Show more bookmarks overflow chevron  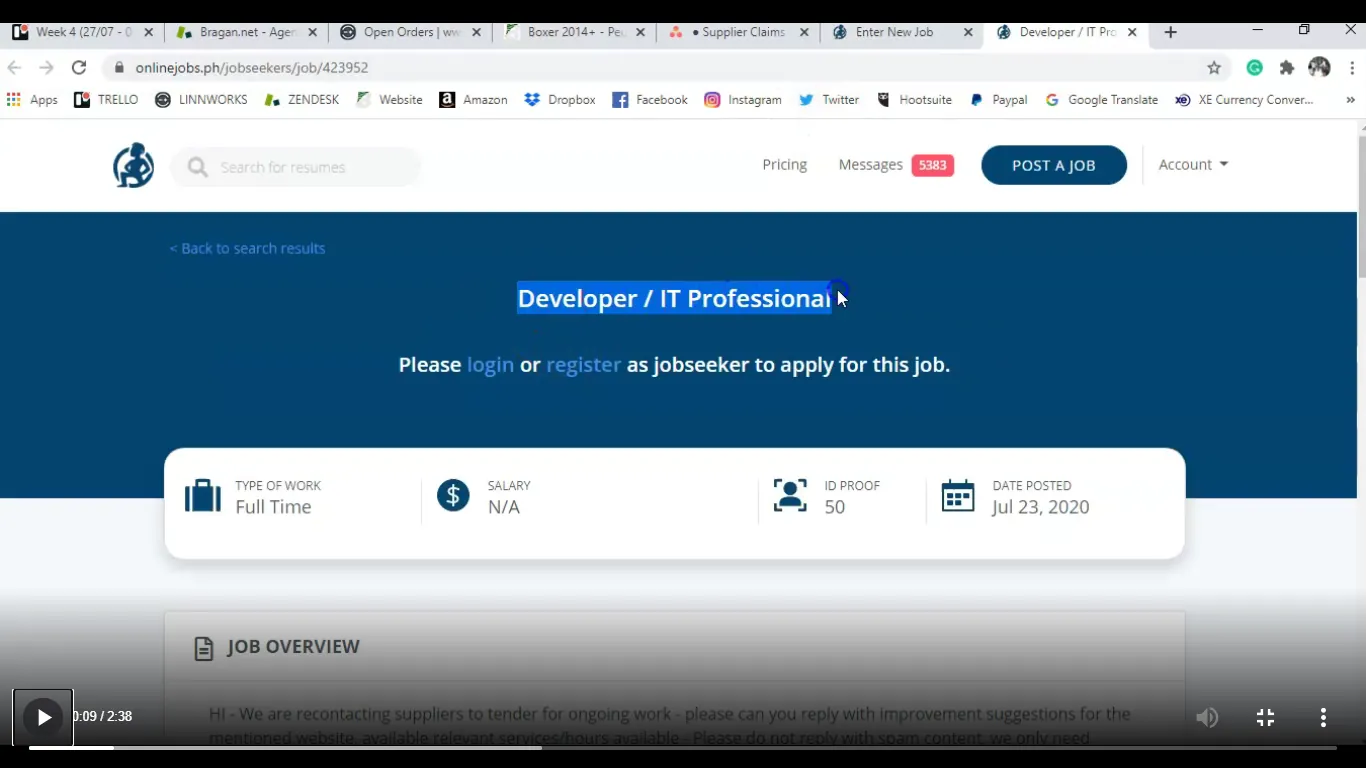(1350, 100)
